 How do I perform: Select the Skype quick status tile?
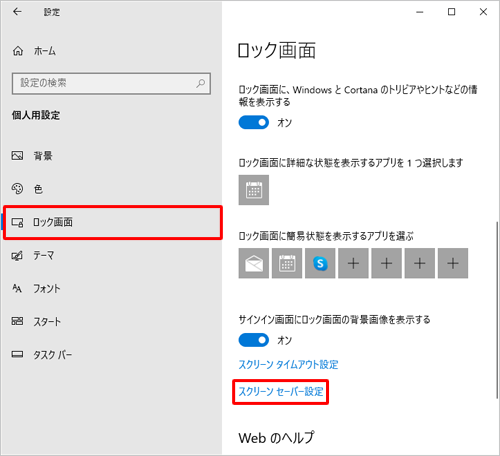(x=320, y=263)
